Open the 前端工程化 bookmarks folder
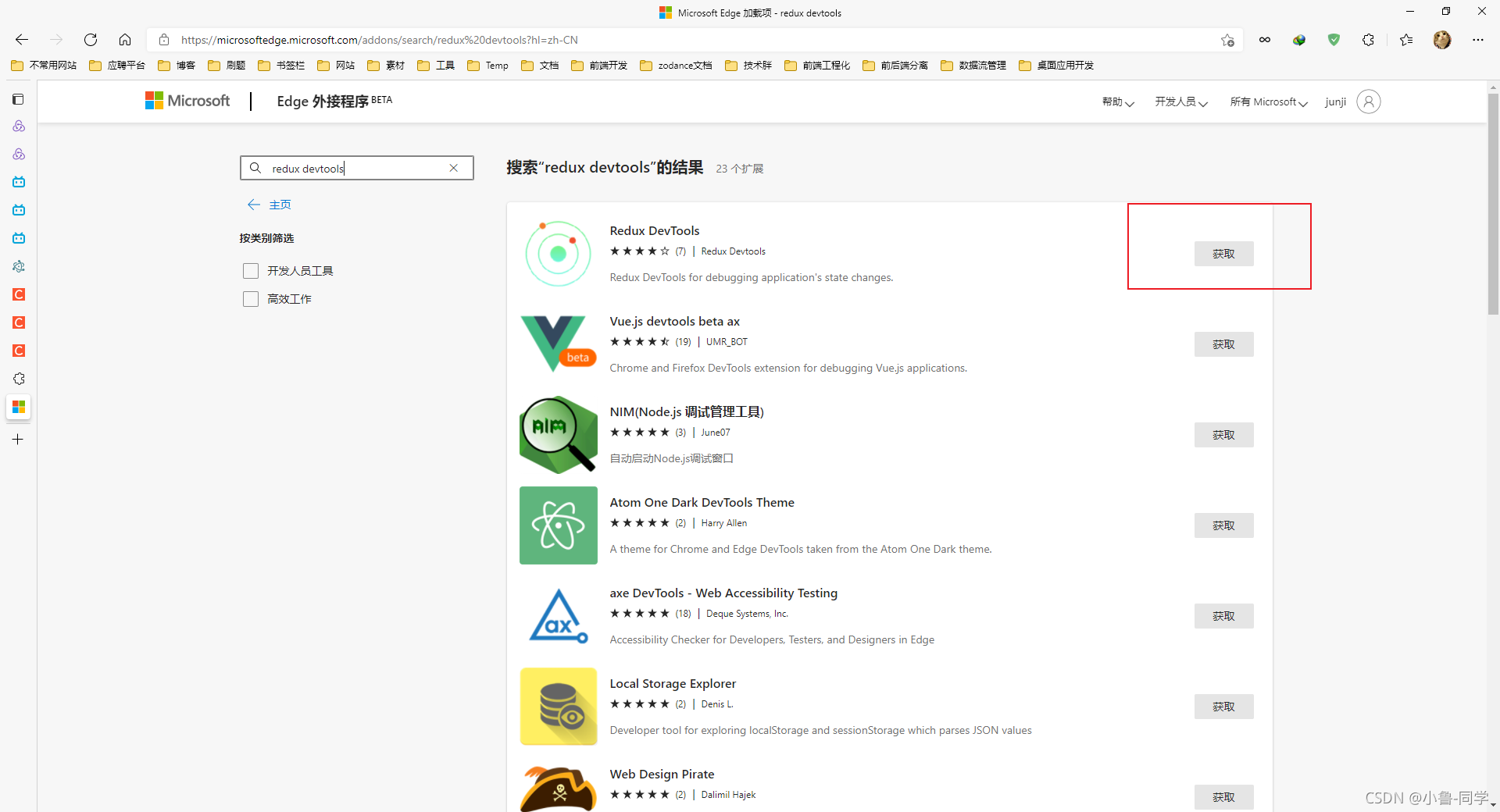 click(817, 66)
